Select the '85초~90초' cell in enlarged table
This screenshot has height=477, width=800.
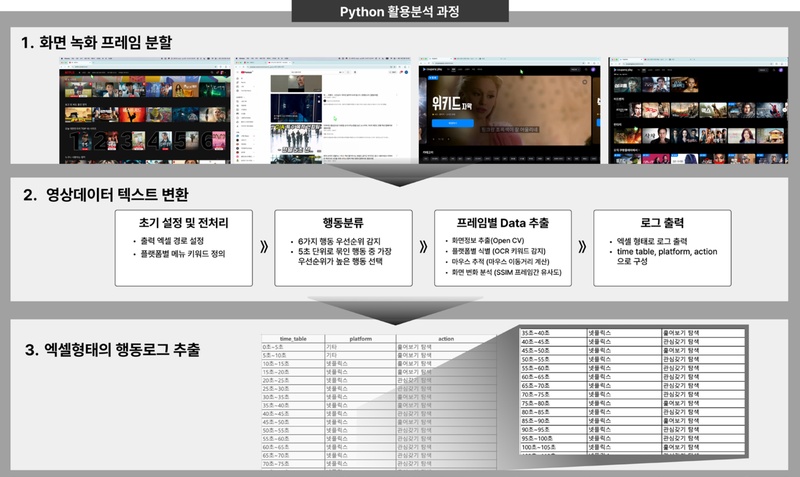(554, 421)
